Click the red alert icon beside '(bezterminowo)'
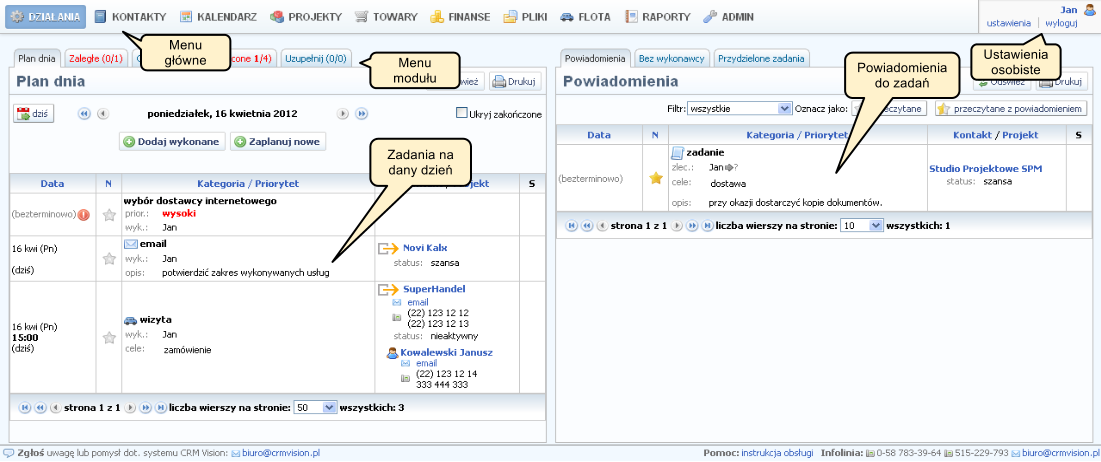Viewport: 1101px width, 462px height. (85, 214)
